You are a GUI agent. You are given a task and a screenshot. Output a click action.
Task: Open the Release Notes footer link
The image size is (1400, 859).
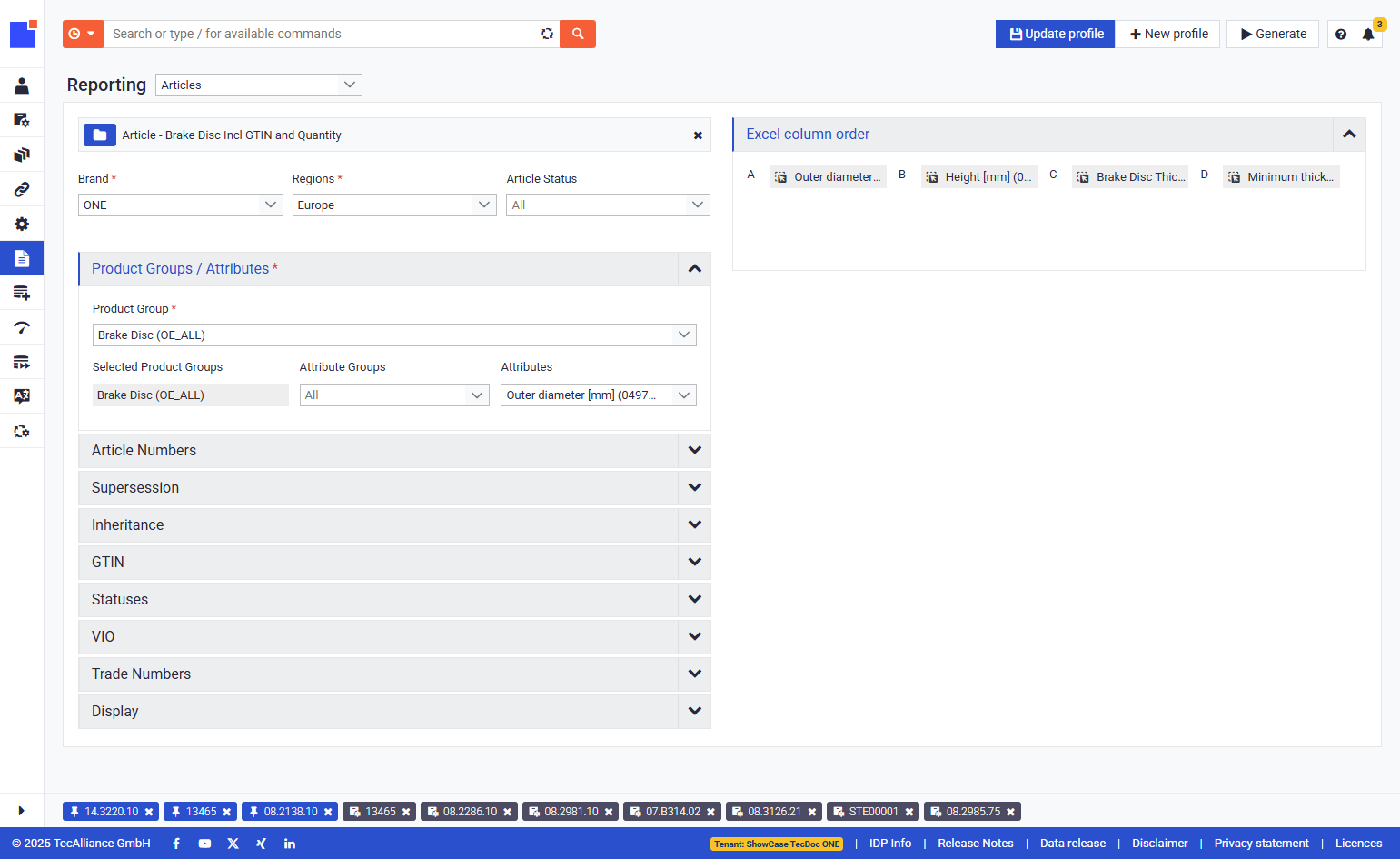976,844
